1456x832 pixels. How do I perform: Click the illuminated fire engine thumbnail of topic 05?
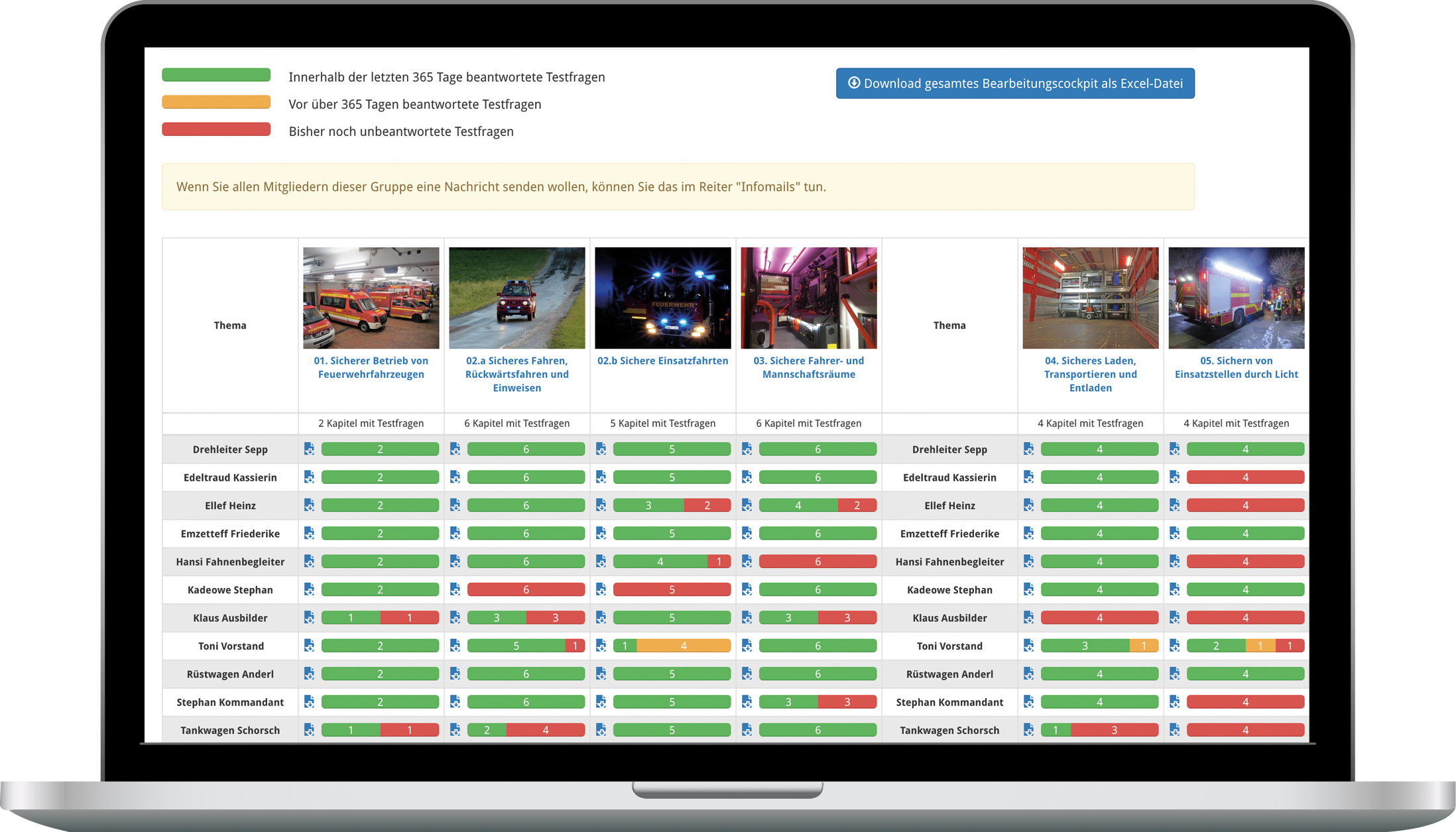pos(1237,298)
